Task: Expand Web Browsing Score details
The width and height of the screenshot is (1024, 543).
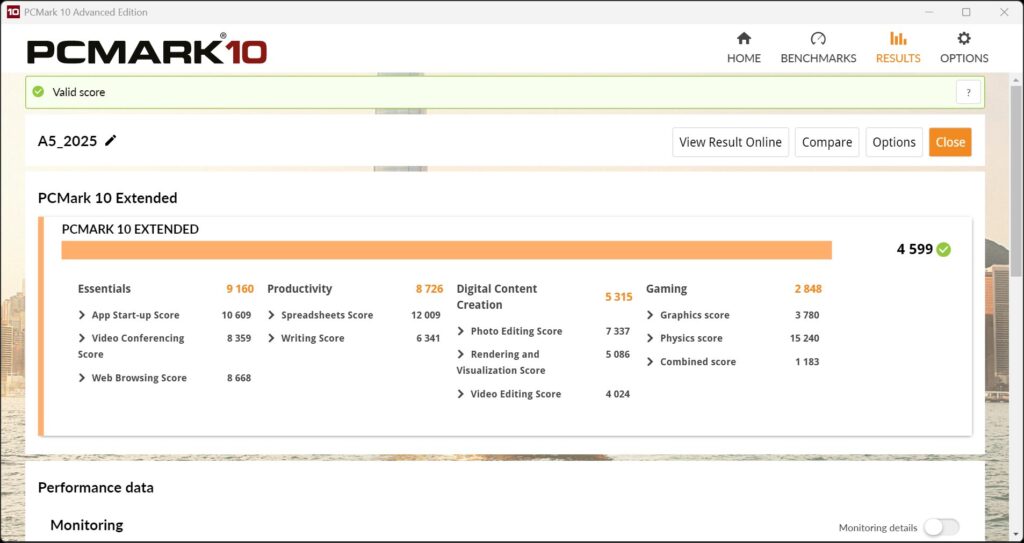Action: [x=82, y=378]
